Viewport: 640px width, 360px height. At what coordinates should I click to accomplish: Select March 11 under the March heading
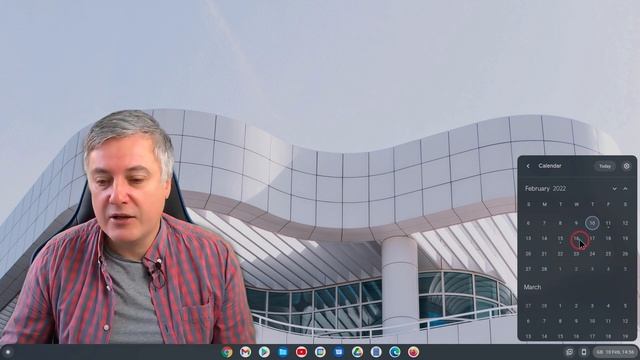pos(608,322)
